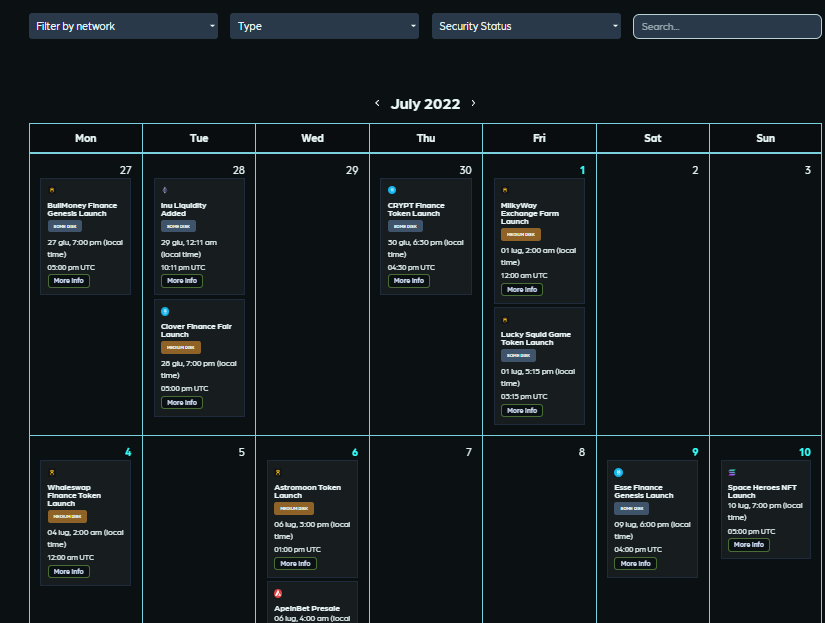Click '10:11 pm UTC' on Inu Liquidity card

click(x=183, y=268)
